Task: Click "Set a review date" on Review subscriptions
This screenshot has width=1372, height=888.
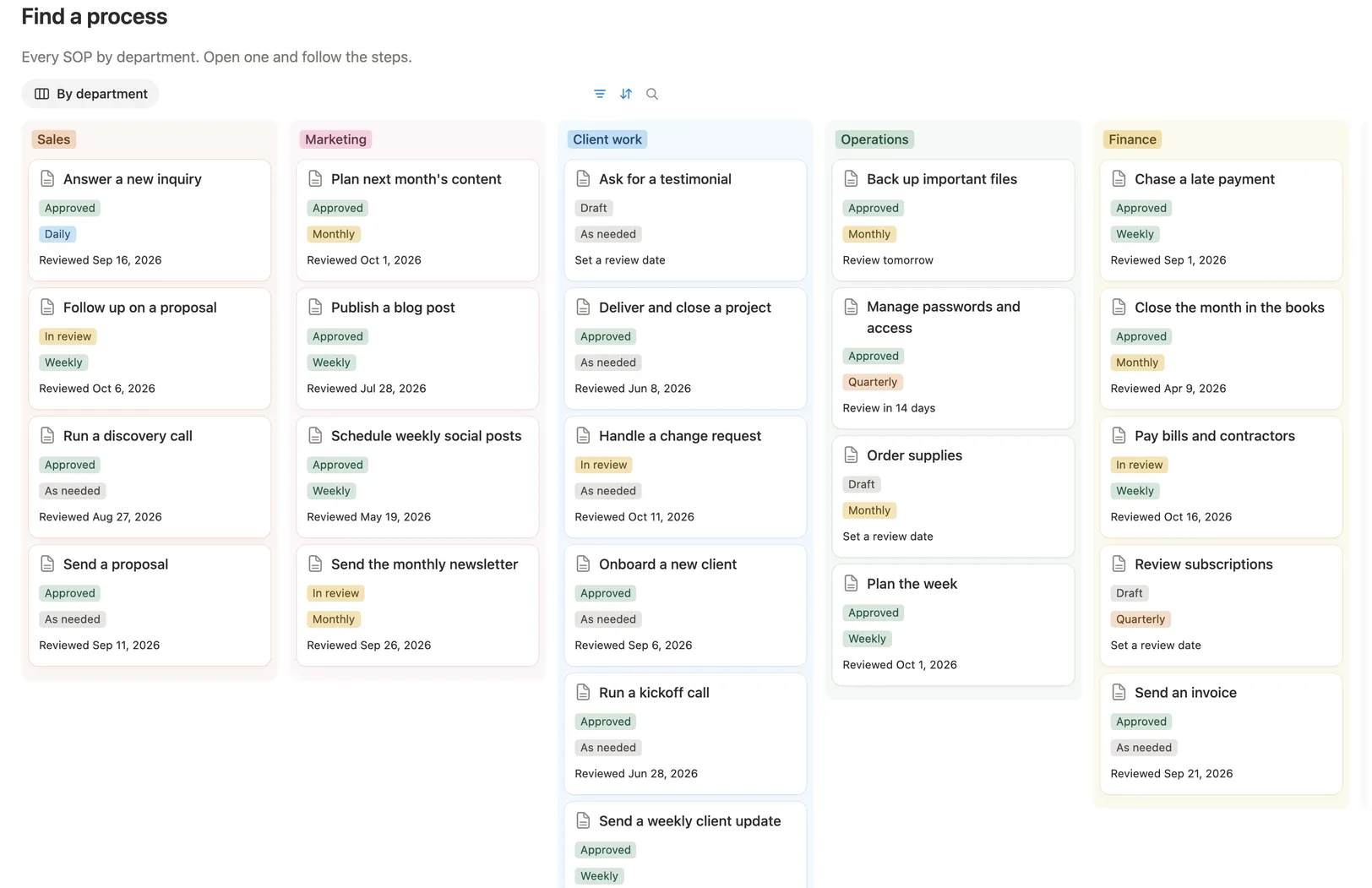Action: tap(1156, 646)
